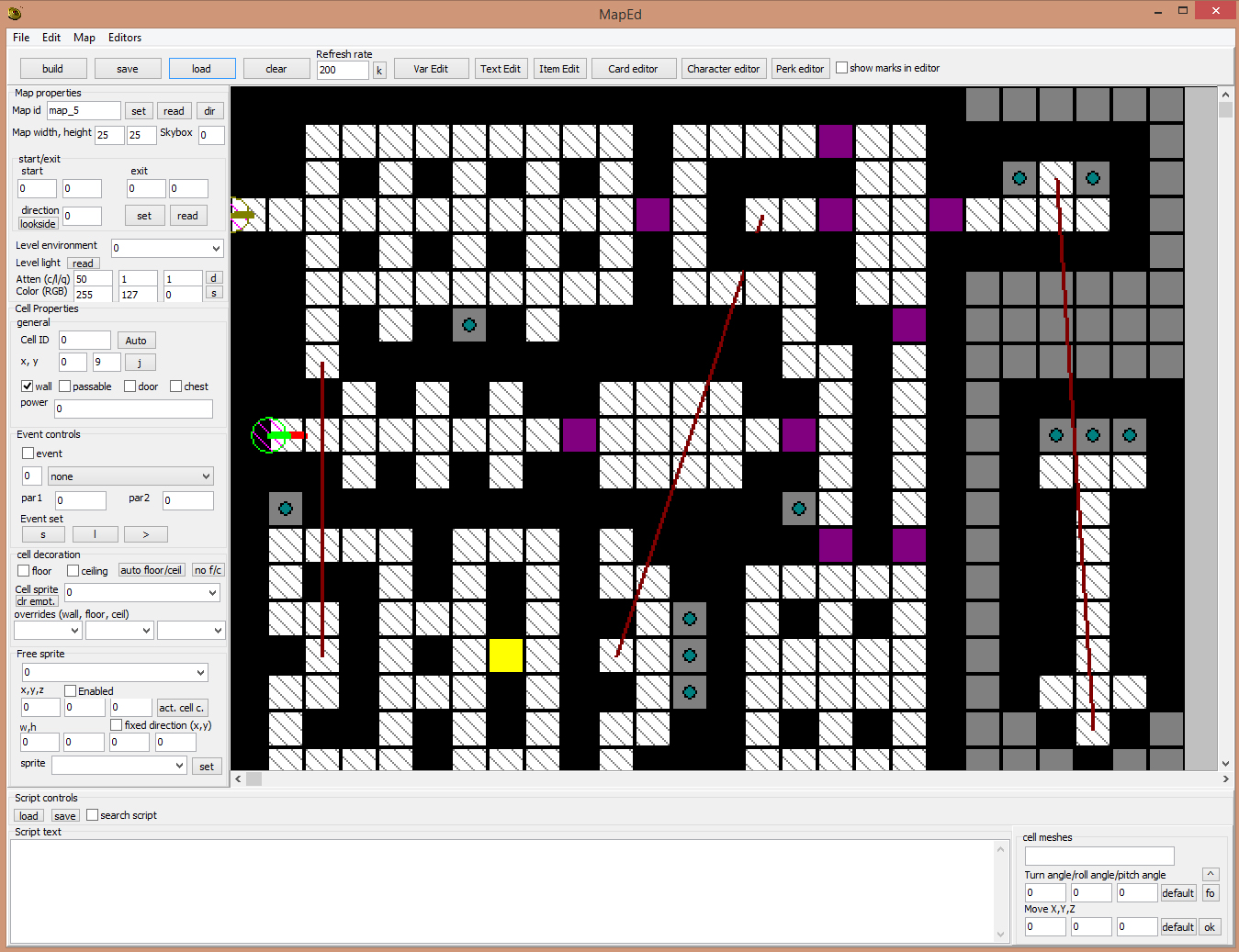The height and width of the screenshot is (952, 1239).
Task: Click the toolbar save button
Action: pos(128,69)
